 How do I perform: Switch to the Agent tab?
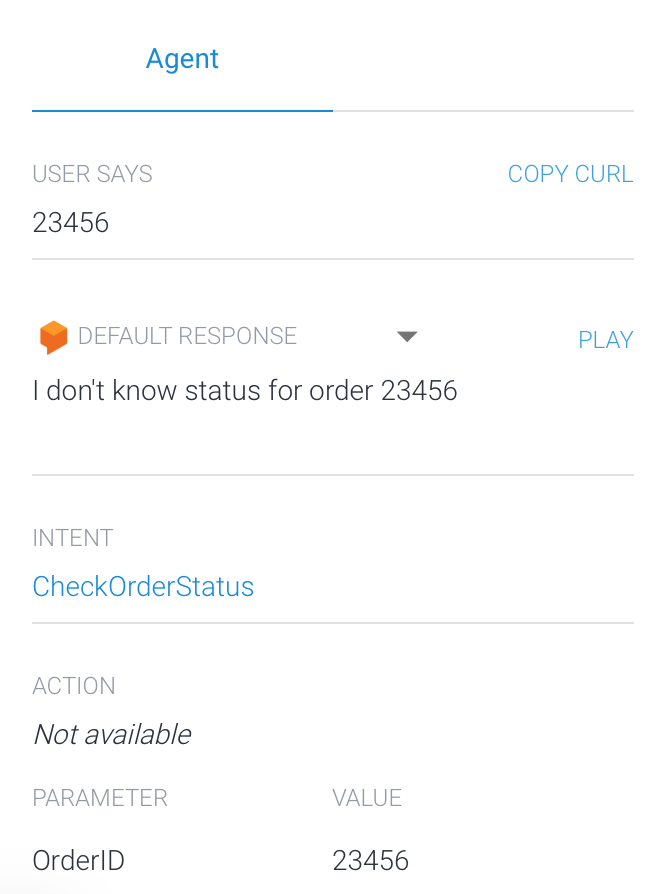point(182,59)
